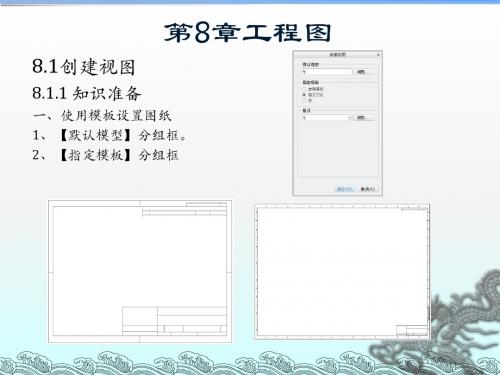The image size is (500, 375).
Task: Select the first template radio option
Action: (304, 89)
